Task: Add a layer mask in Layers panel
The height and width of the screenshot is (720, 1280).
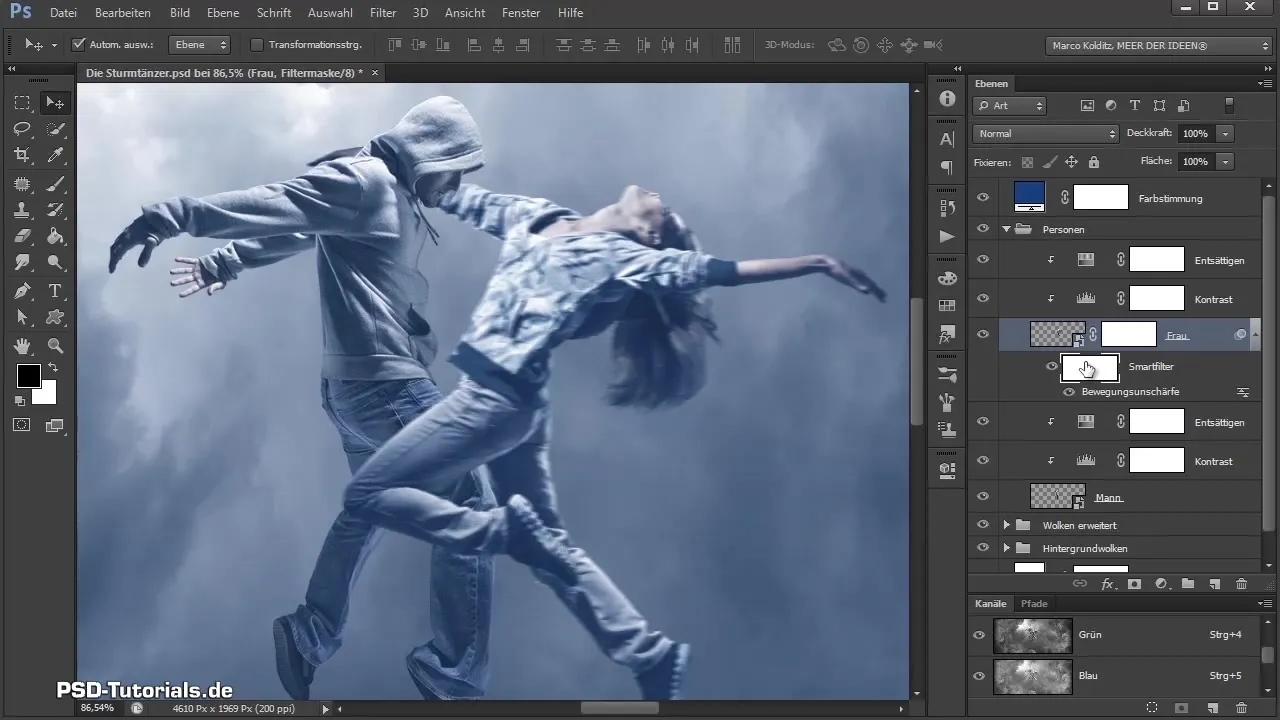Action: [1135, 583]
